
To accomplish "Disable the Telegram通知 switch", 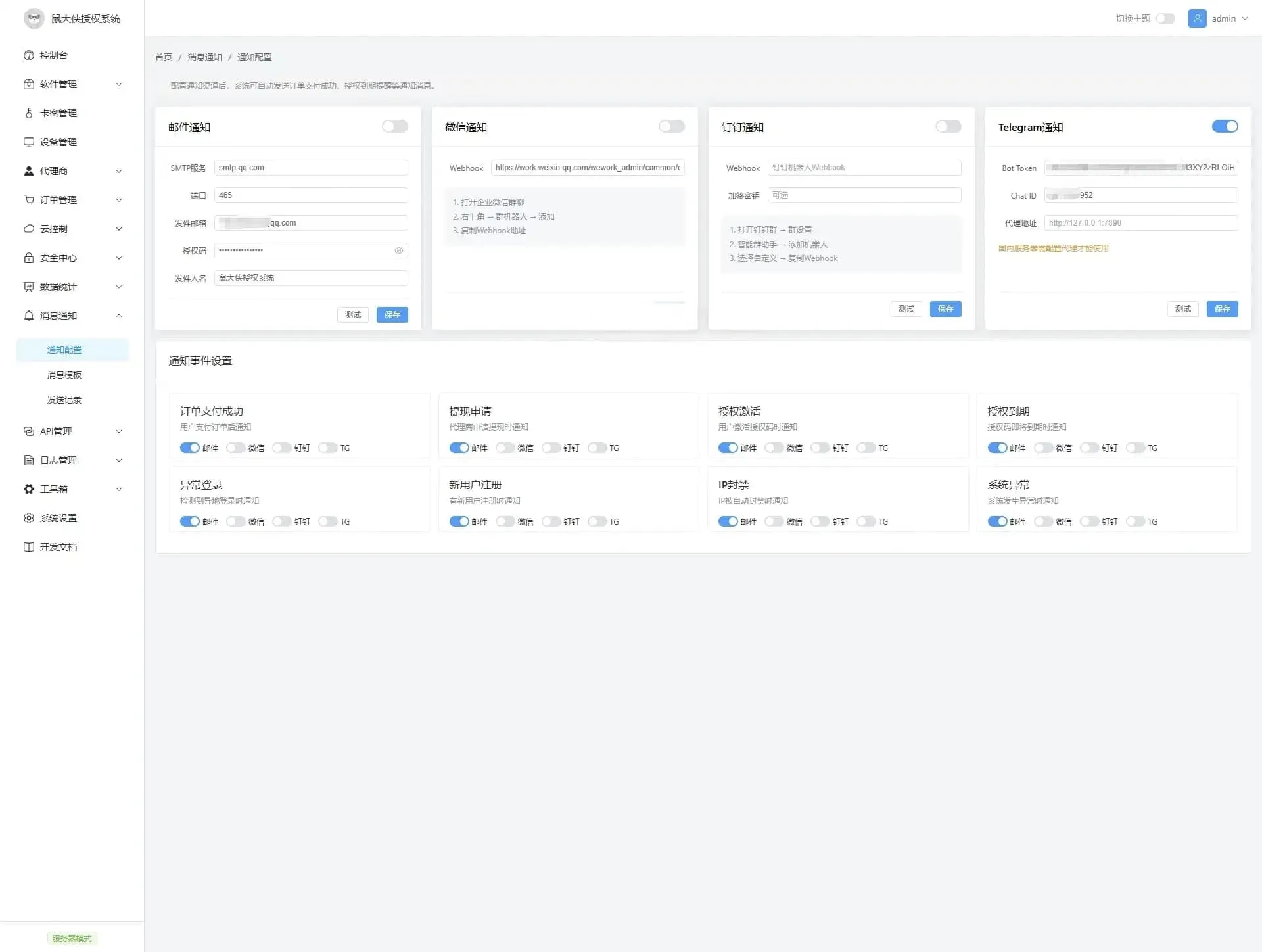I will pos(1225,126).
